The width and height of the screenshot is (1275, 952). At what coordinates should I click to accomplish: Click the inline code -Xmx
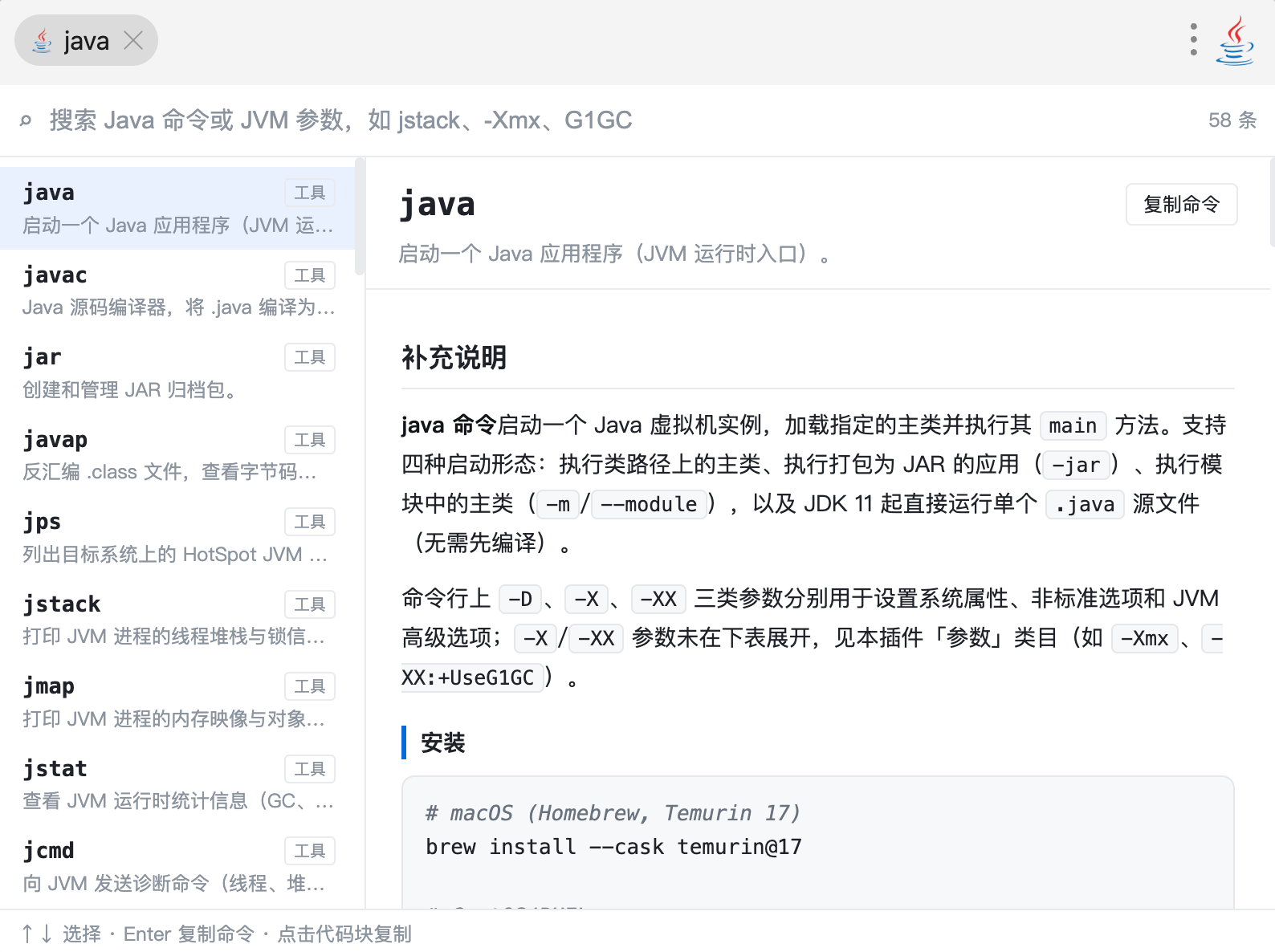[x=1144, y=638]
